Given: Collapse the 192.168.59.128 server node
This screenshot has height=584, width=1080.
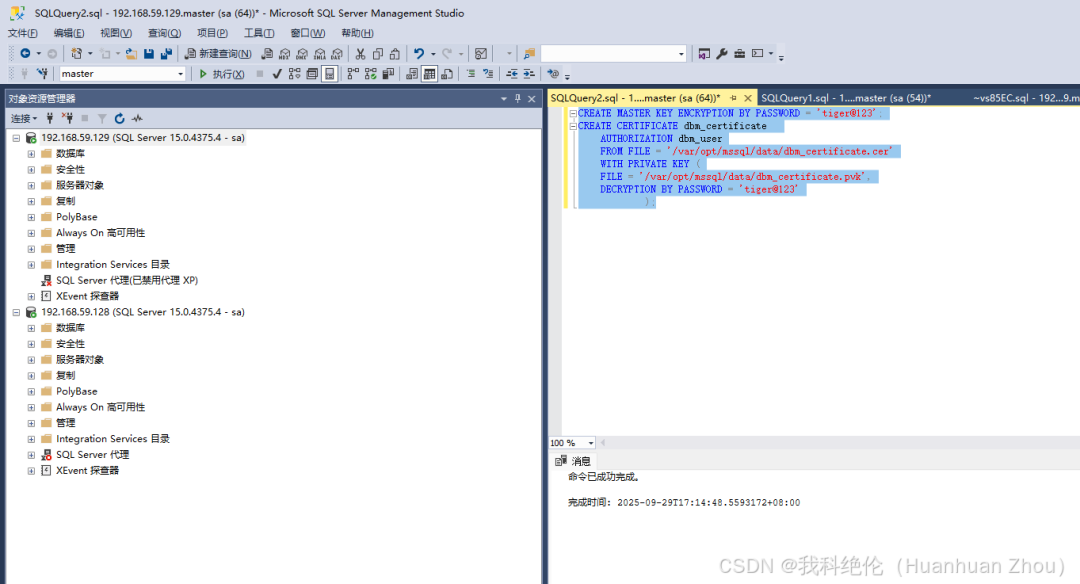Looking at the screenshot, I should 17,312.
